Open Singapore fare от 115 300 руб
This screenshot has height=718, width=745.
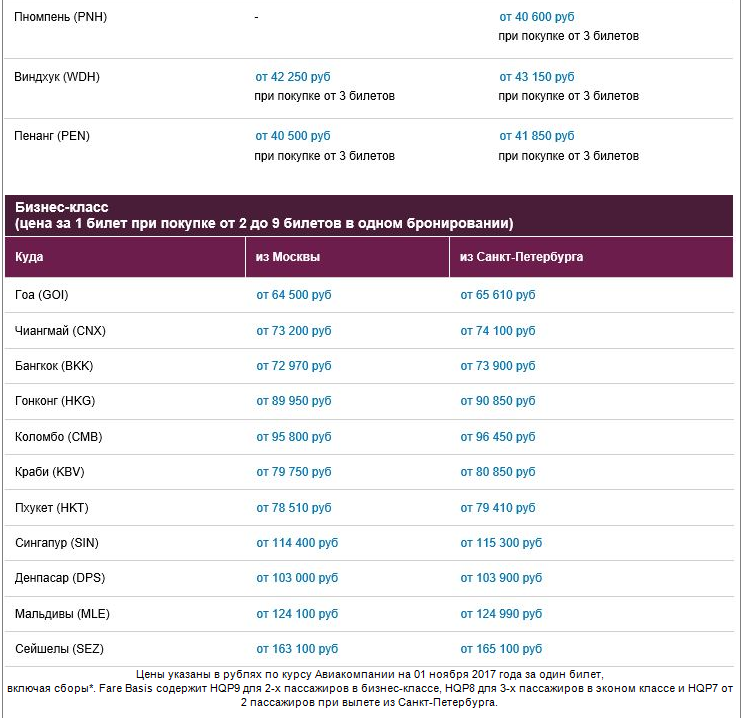click(501, 543)
